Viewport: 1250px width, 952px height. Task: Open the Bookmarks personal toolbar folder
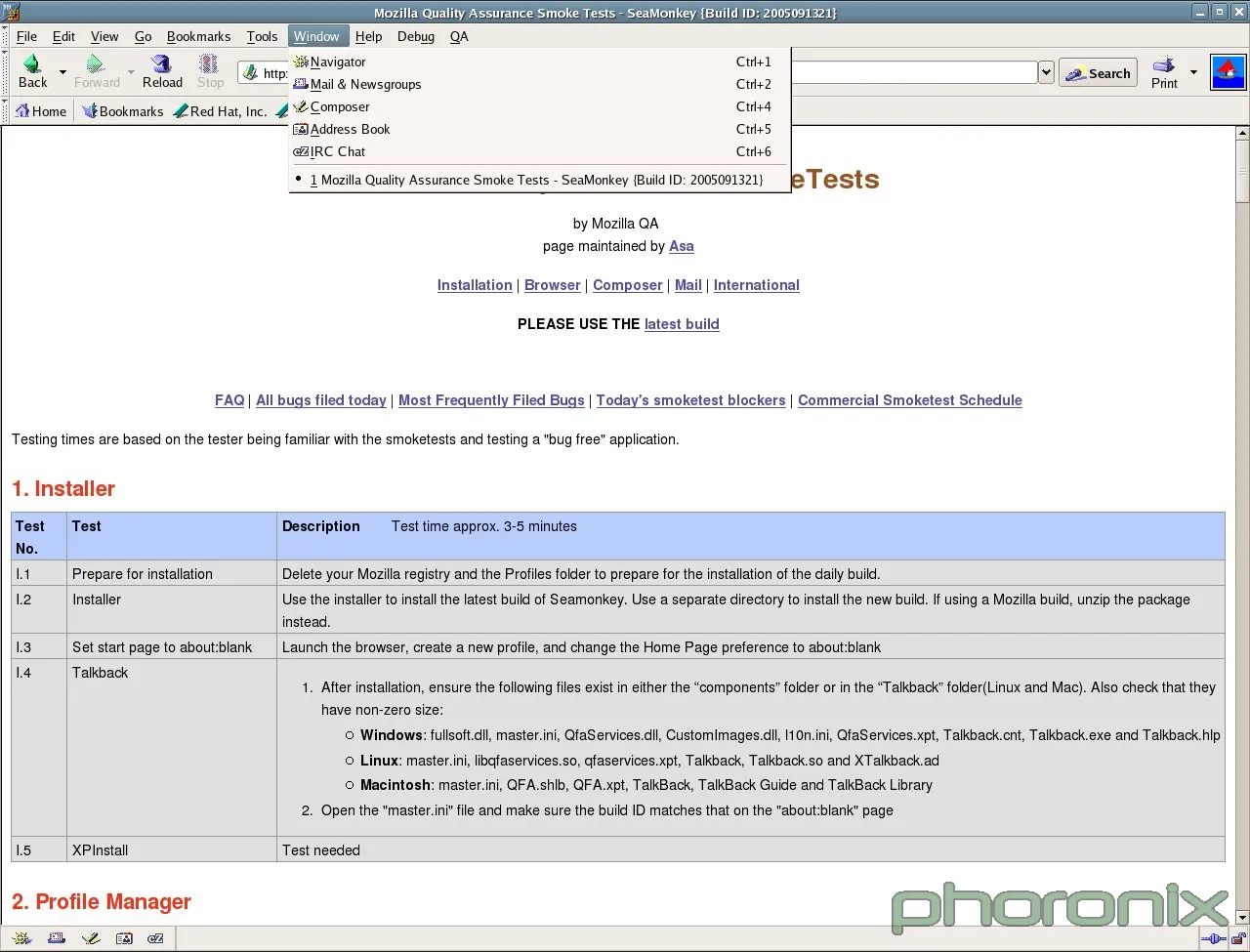[x=123, y=111]
